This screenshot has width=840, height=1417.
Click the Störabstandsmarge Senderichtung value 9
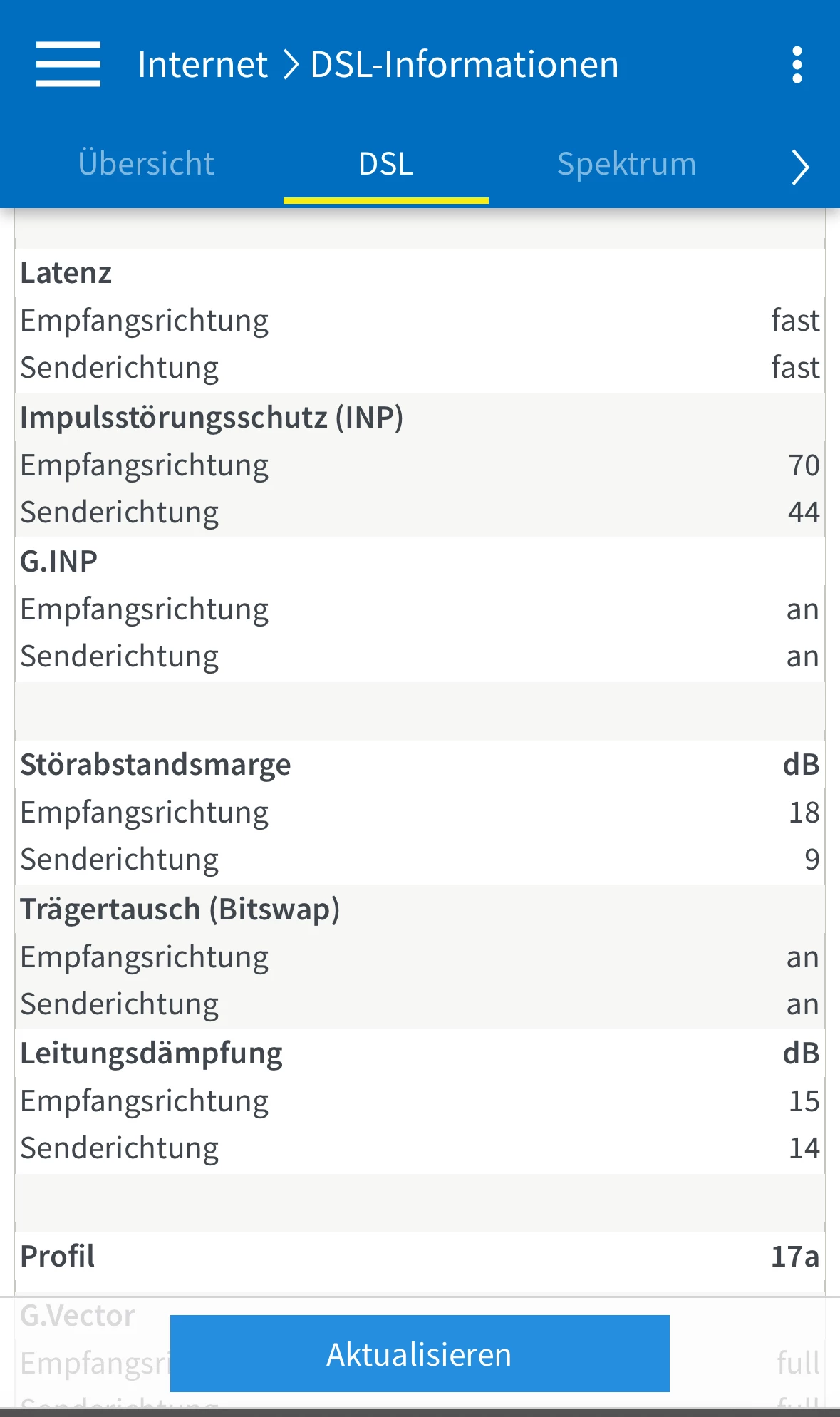point(812,860)
